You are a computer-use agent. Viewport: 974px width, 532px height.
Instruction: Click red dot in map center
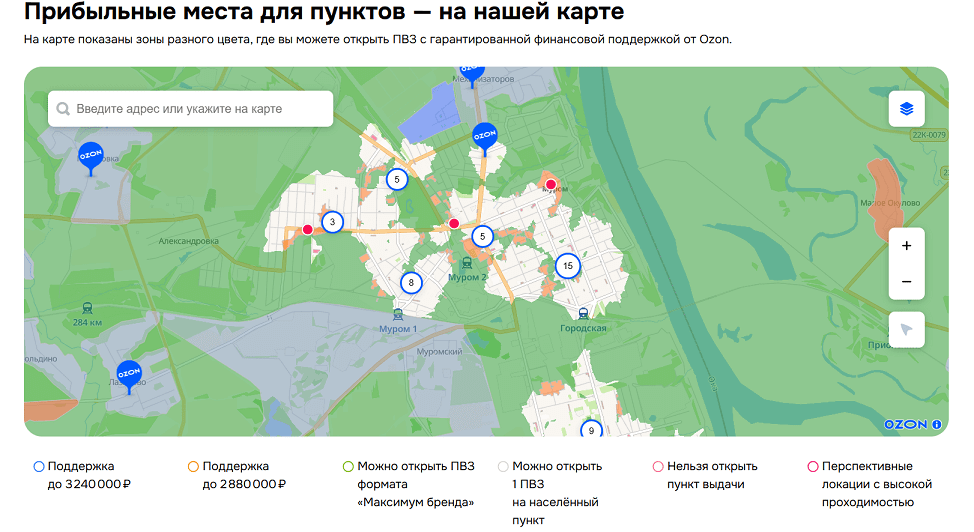pos(454,224)
